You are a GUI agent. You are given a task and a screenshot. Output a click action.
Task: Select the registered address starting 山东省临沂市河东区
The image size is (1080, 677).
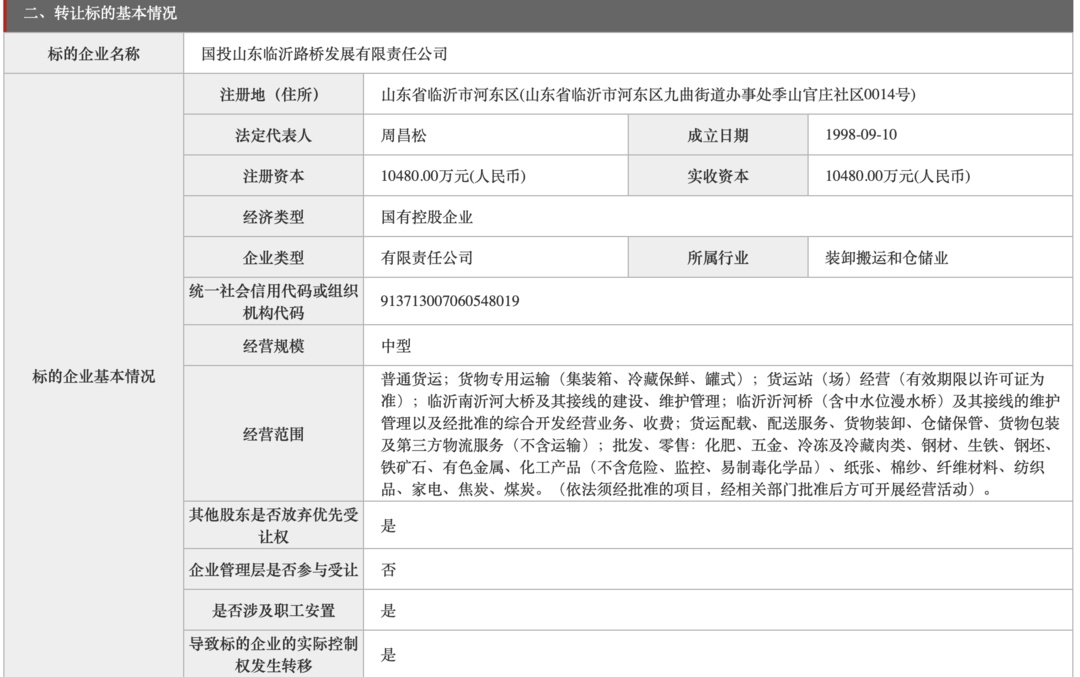pyautogui.click(x=649, y=94)
